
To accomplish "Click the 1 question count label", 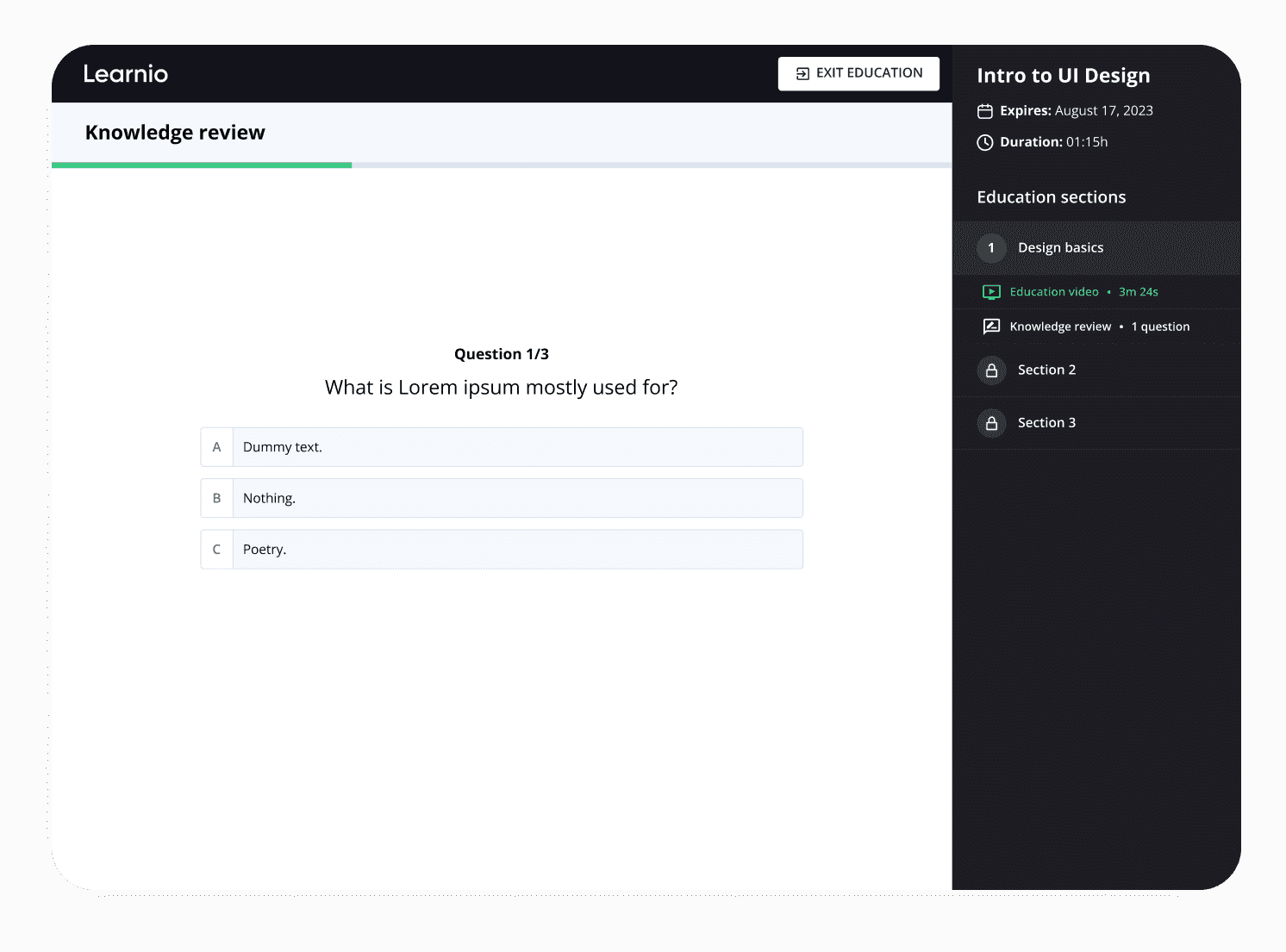I will [1160, 327].
